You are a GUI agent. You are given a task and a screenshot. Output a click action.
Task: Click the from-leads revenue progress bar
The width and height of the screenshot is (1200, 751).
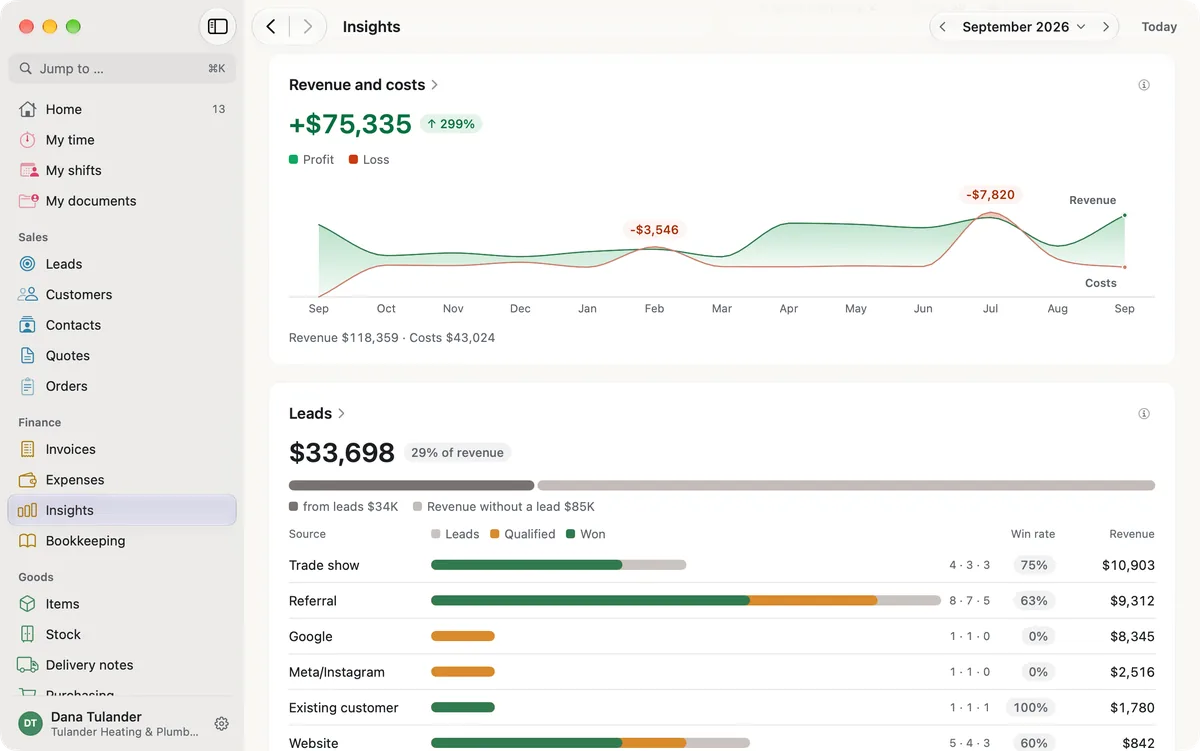411,485
